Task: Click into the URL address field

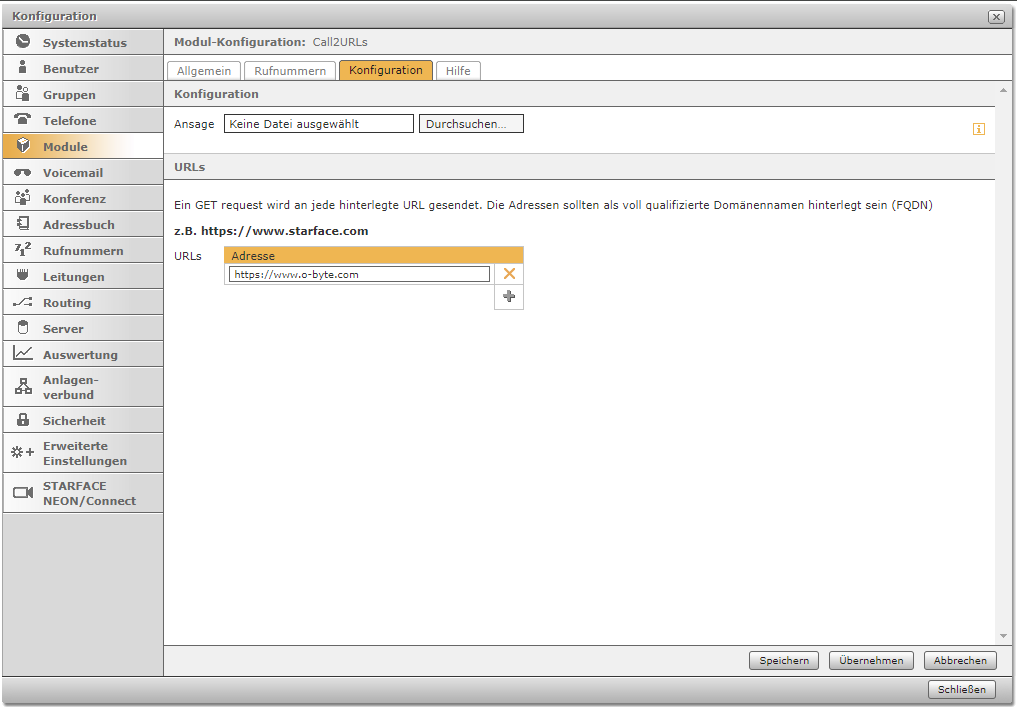Action: tap(359, 274)
